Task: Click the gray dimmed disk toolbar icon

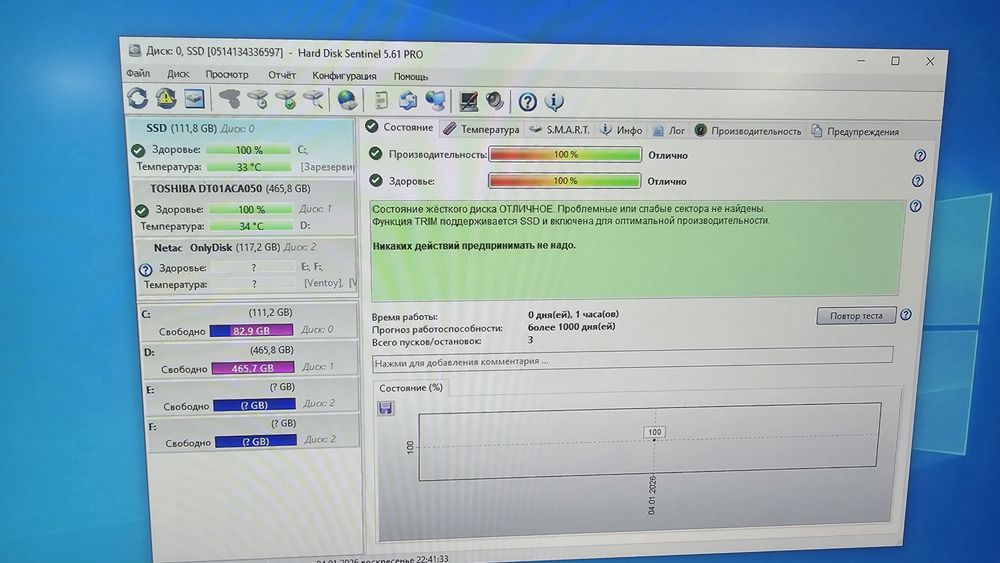Action: (x=230, y=99)
